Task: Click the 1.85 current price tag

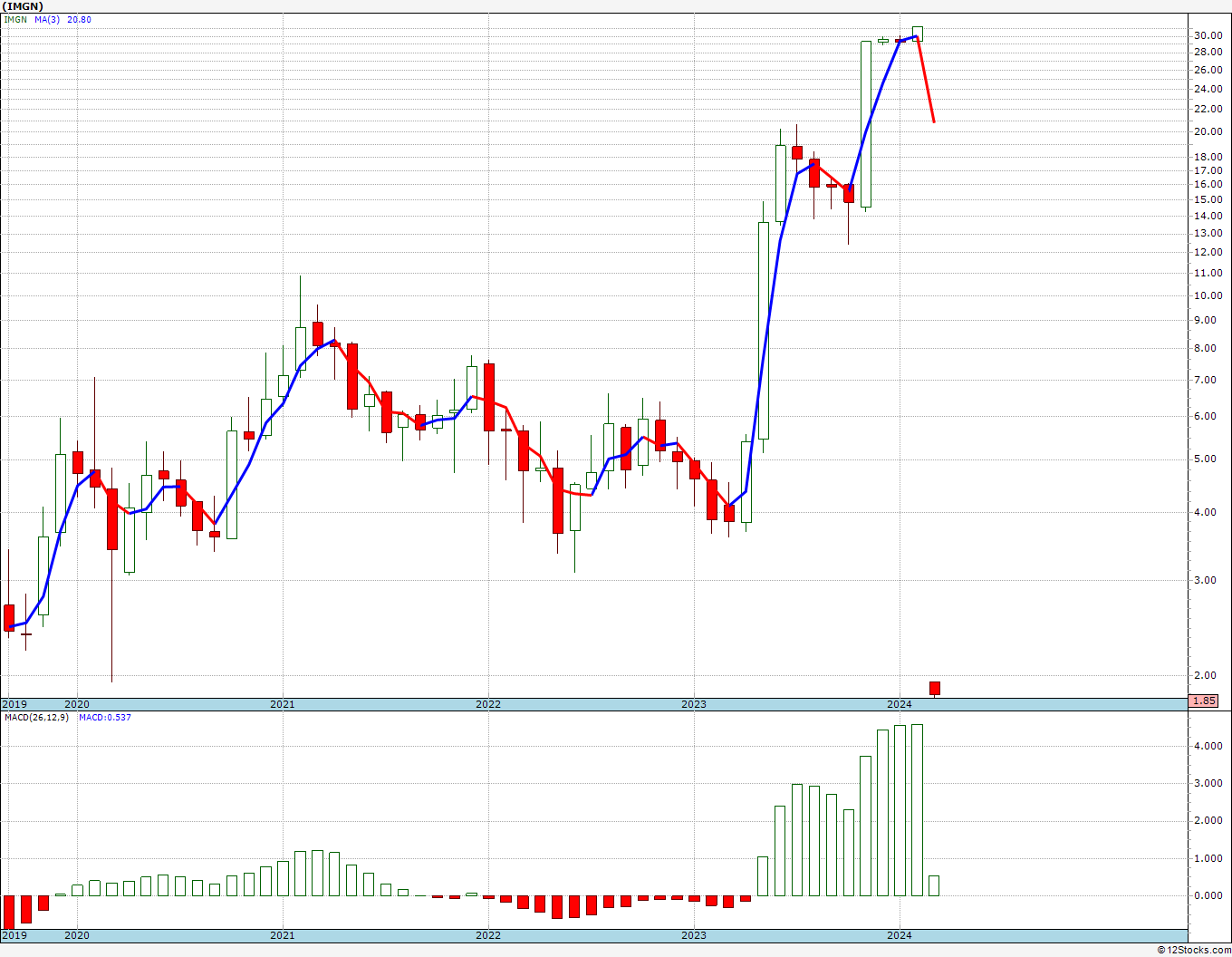Action: pos(1204,701)
